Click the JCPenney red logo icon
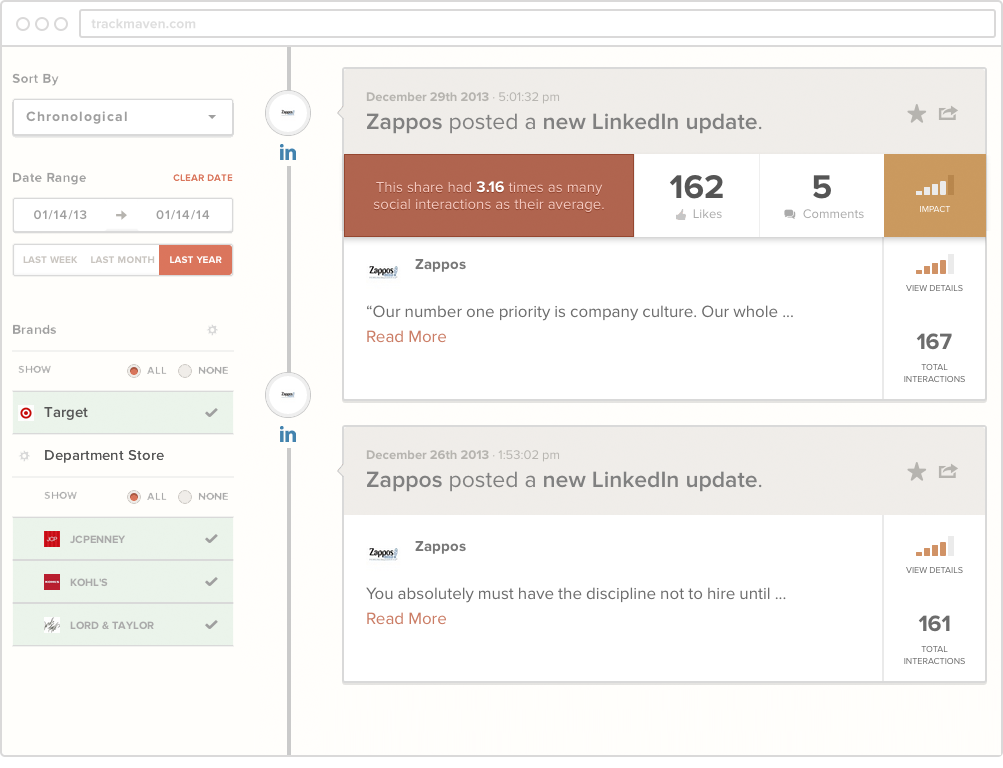Image resolution: width=1003 pixels, height=768 pixels. point(52,539)
